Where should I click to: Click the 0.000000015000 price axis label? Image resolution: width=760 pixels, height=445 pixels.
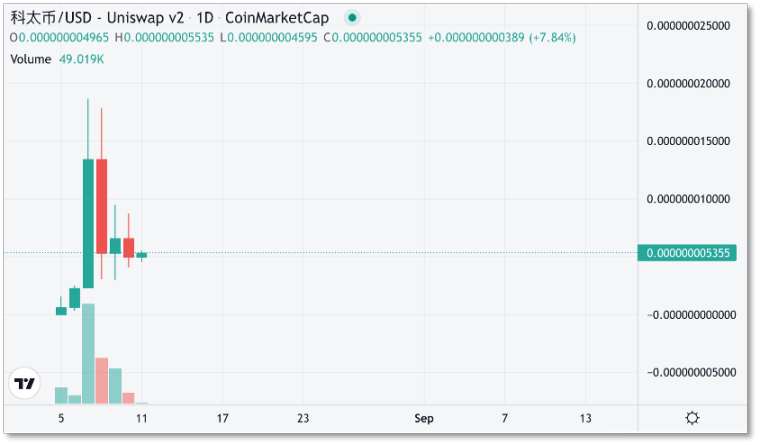tap(688, 141)
